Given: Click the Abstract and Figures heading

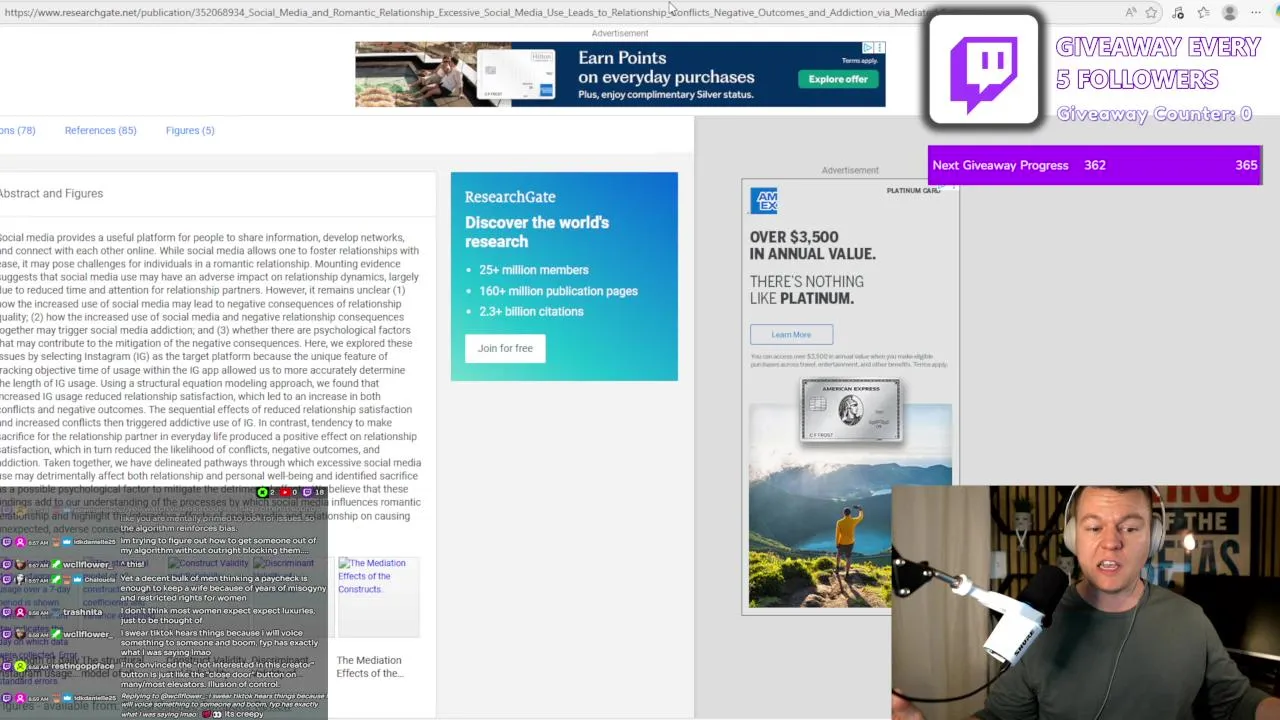Looking at the screenshot, I should 51,193.
